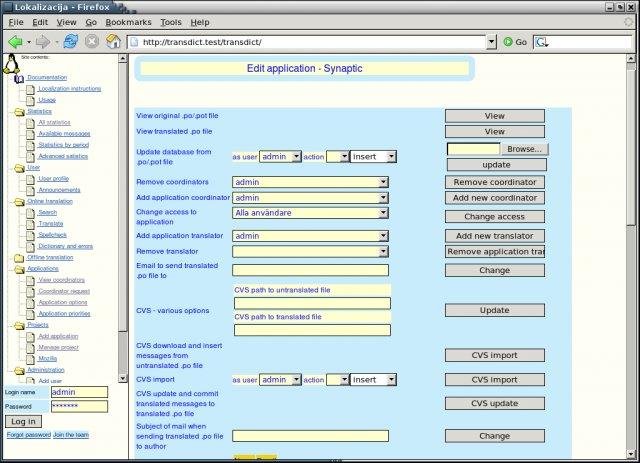Click the Back arrow in the toolbar
The image size is (640, 463).
15,42
